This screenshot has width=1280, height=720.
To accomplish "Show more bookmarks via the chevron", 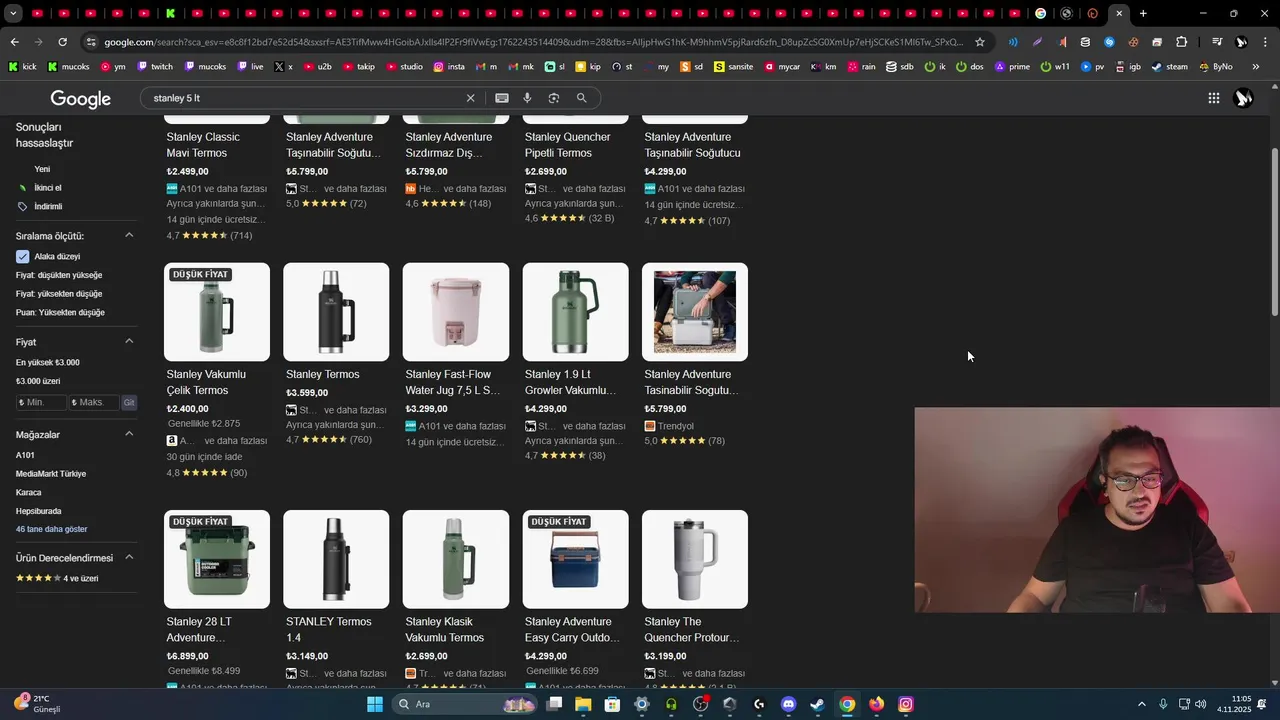I will click(x=1256, y=67).
